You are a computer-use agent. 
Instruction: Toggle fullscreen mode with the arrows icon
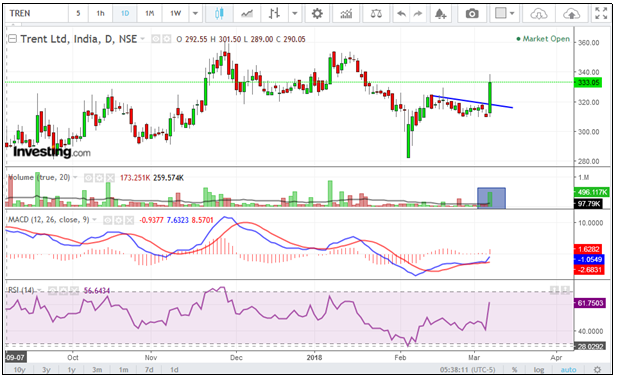[601, 14]
